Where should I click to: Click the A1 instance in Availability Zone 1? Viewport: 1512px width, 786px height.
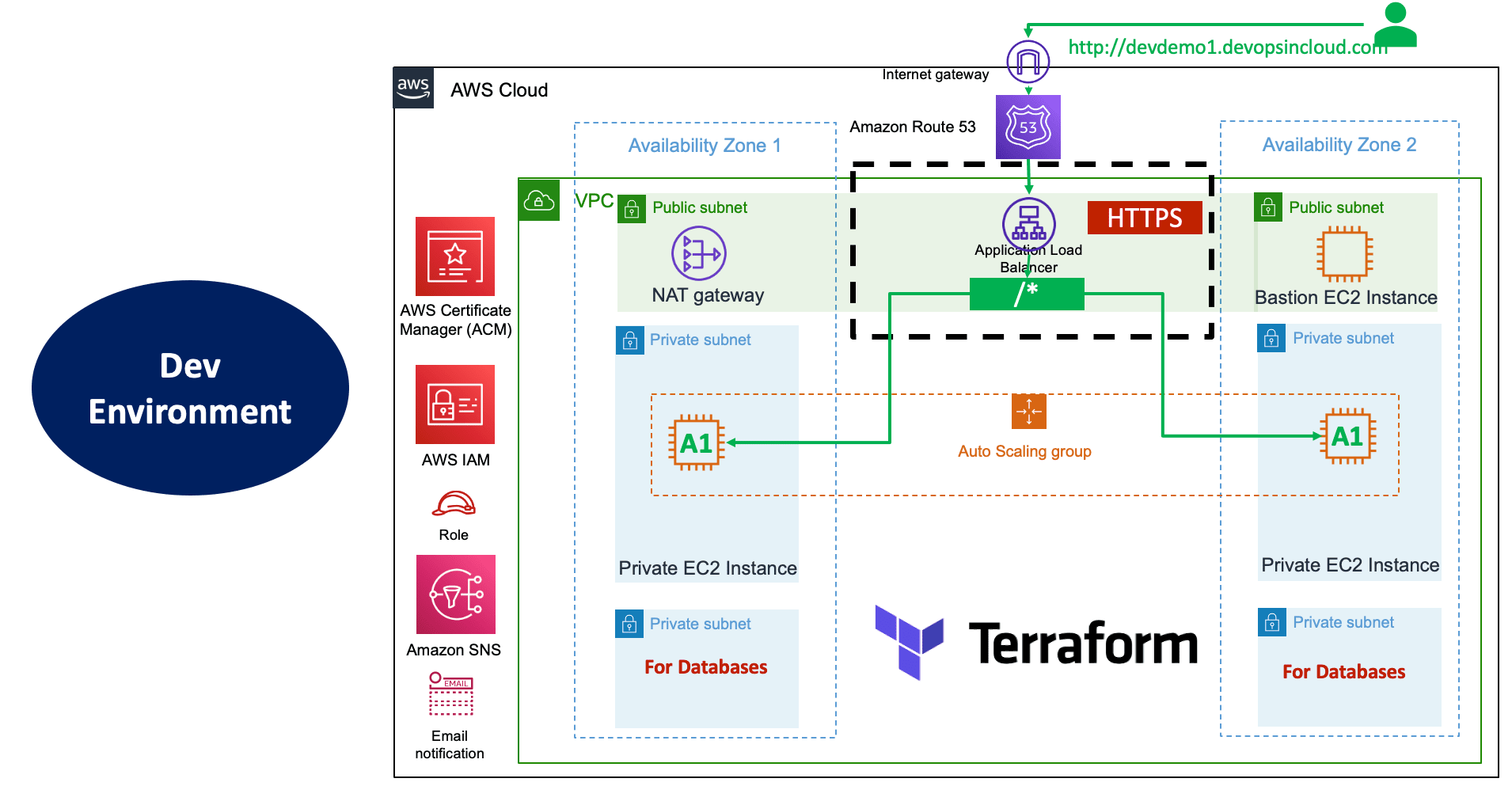697,442
